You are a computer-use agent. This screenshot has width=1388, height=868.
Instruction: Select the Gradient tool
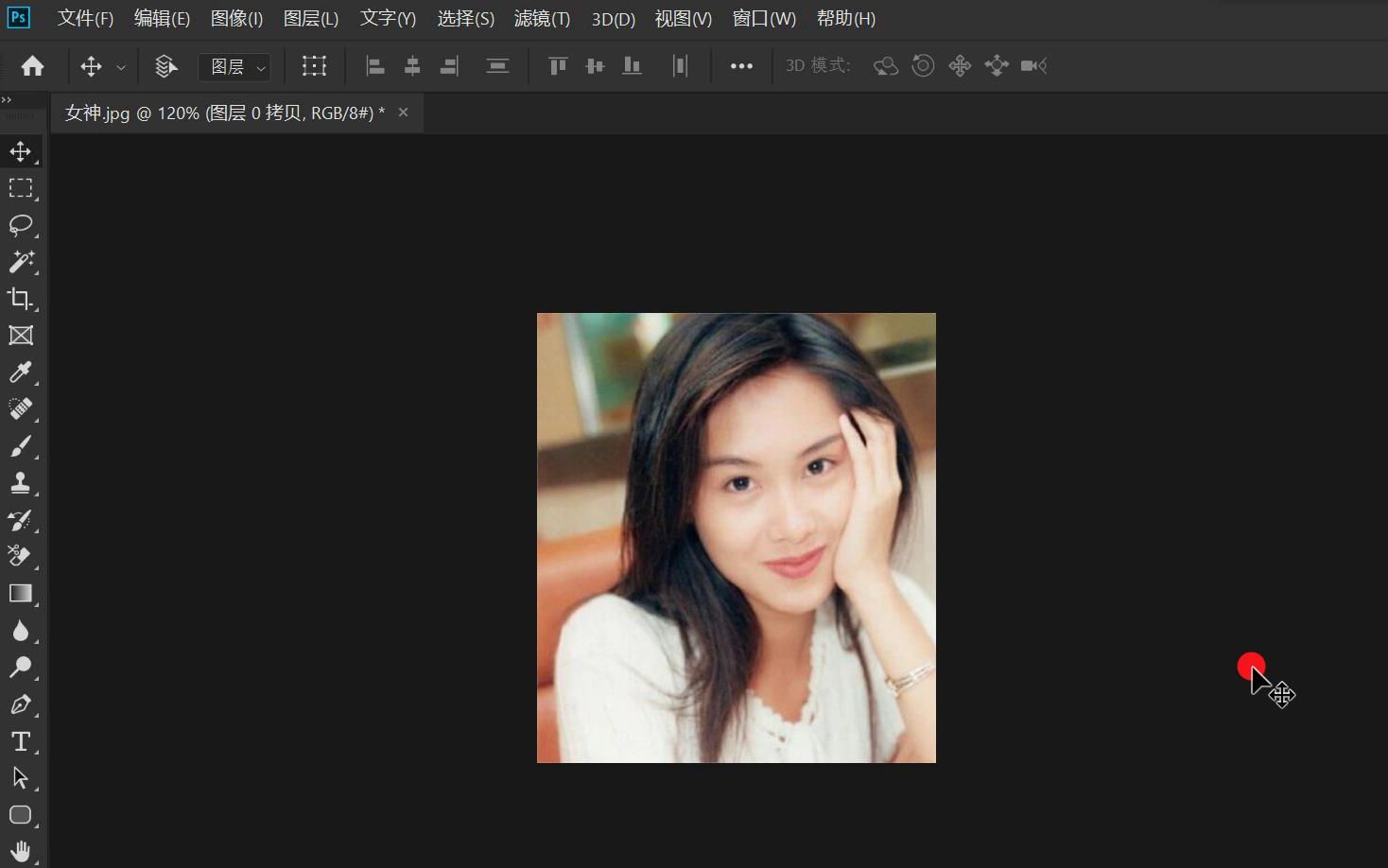tap(20, 594)
